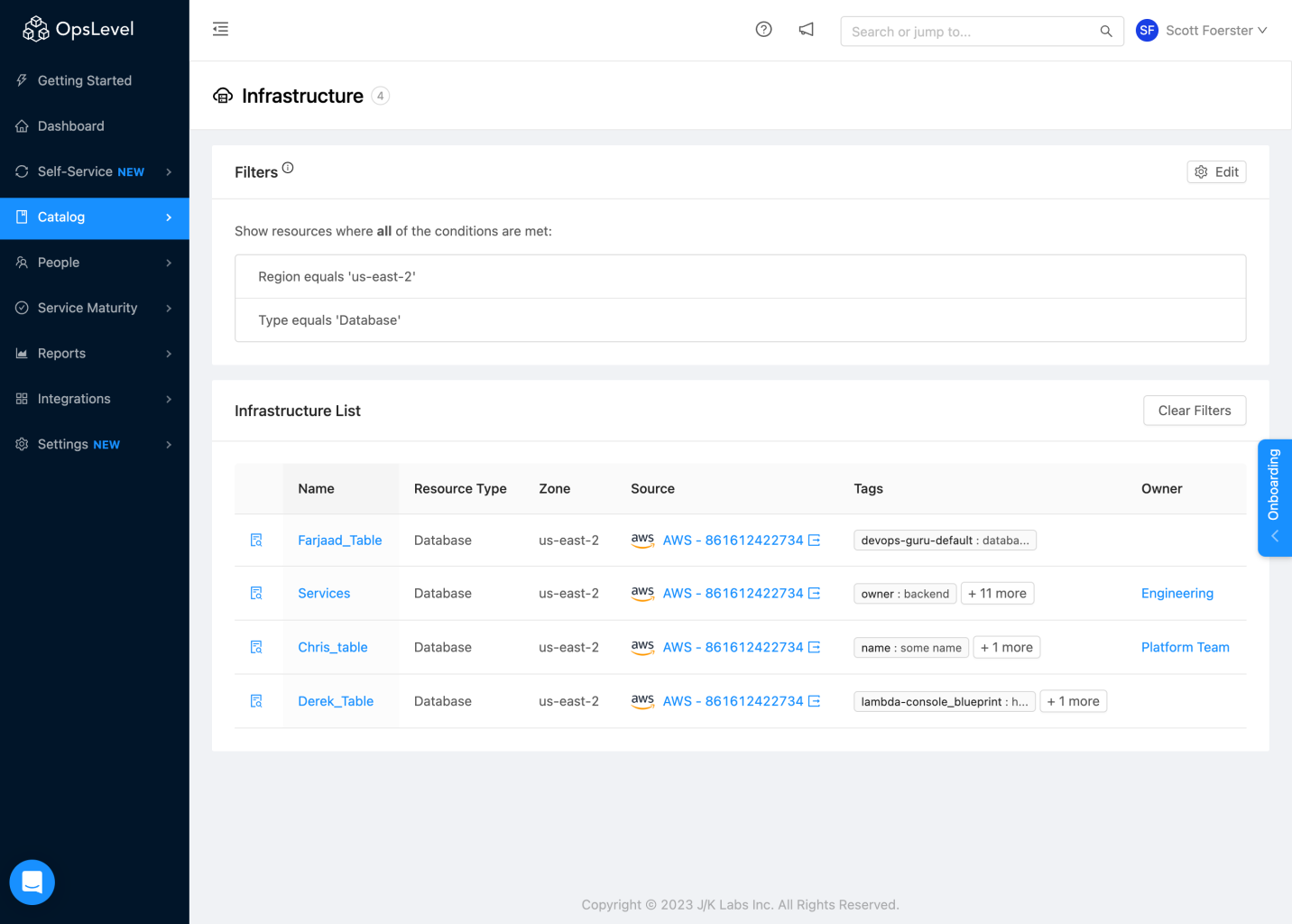Click the OpsLevel logo

click(78, 29)
